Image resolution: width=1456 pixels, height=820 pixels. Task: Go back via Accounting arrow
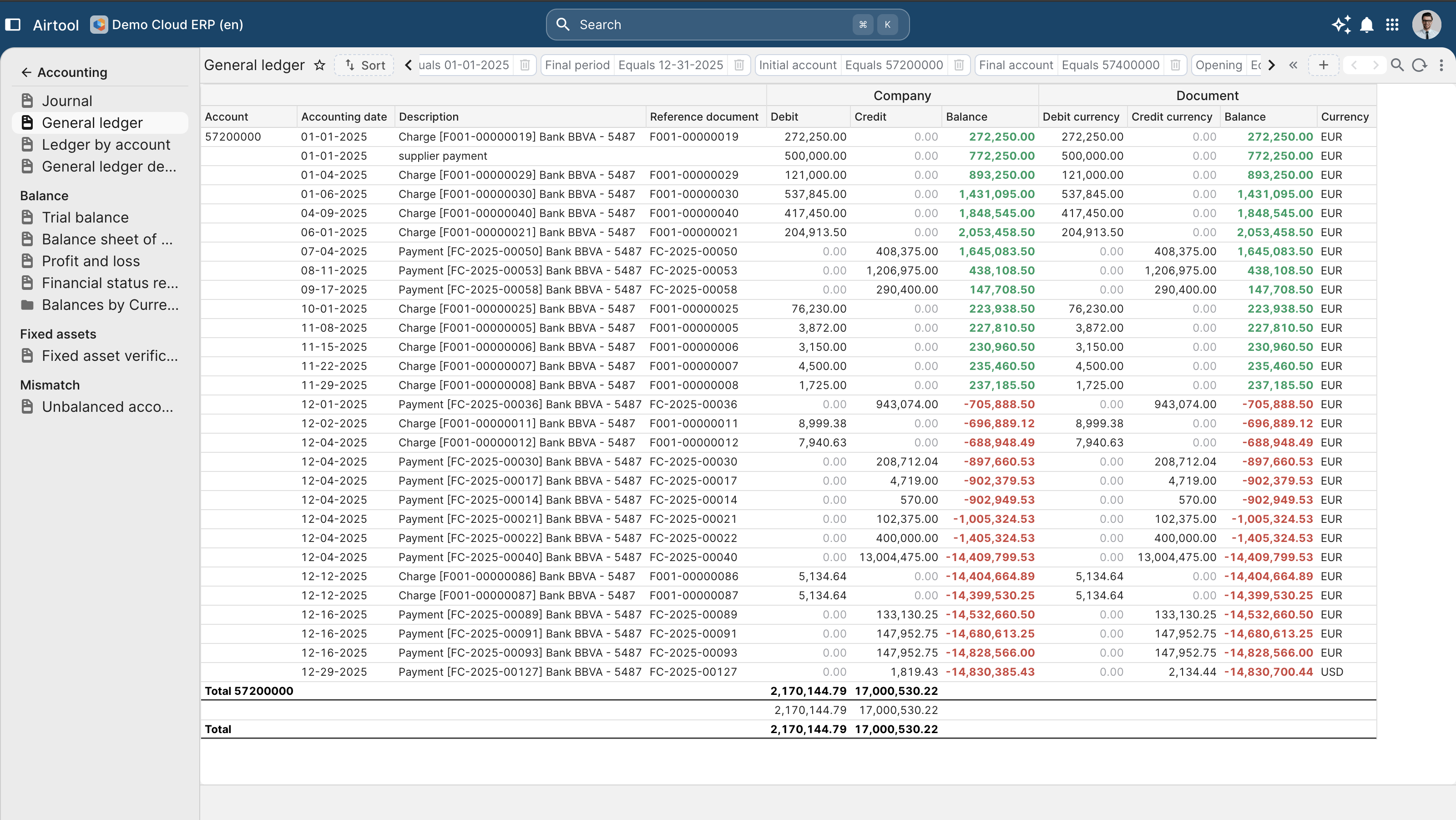(x=26, y=72)
